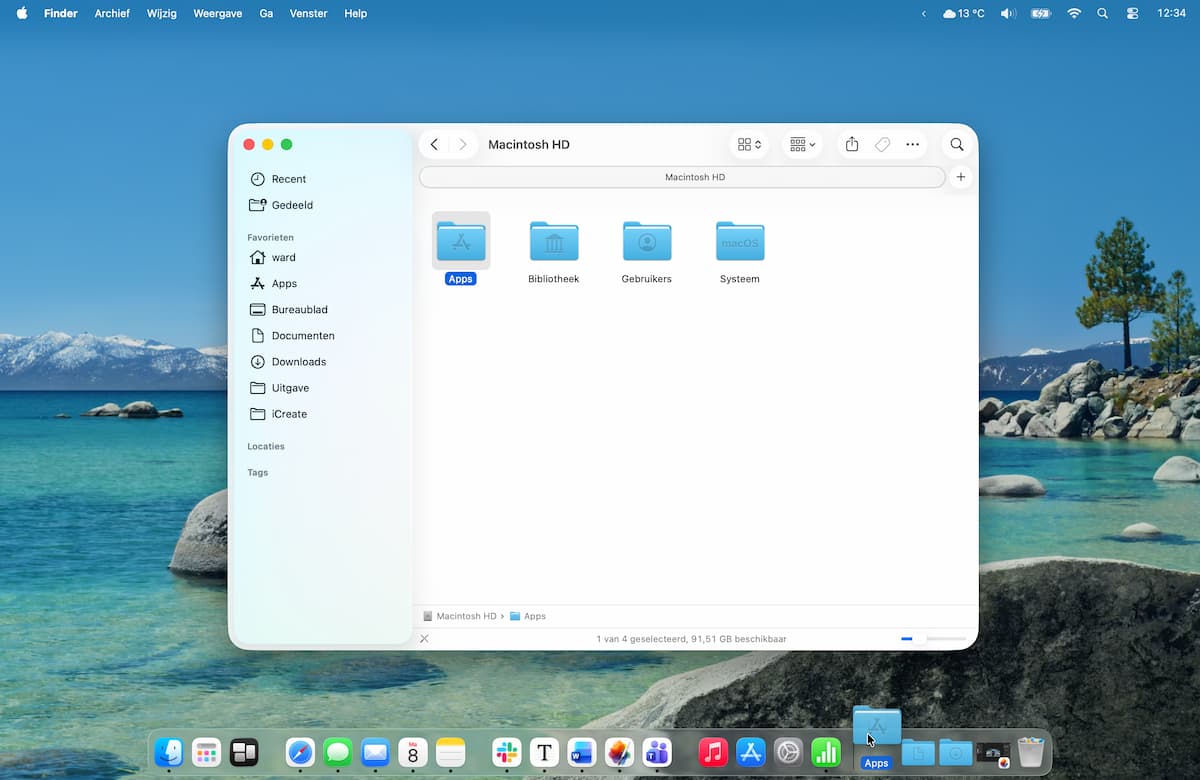The width and height of the screenshot is (1200, 780).
Task: Click the icon size slider
Action: 934,638
